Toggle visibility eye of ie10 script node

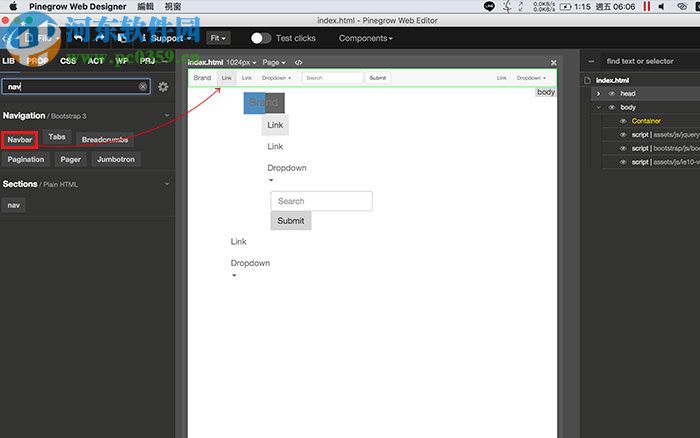point(623,162)
